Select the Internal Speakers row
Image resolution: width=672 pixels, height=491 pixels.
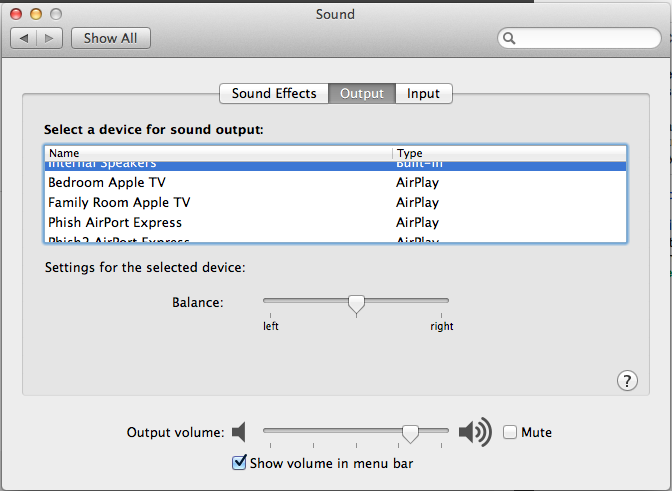tap(336, 166)
